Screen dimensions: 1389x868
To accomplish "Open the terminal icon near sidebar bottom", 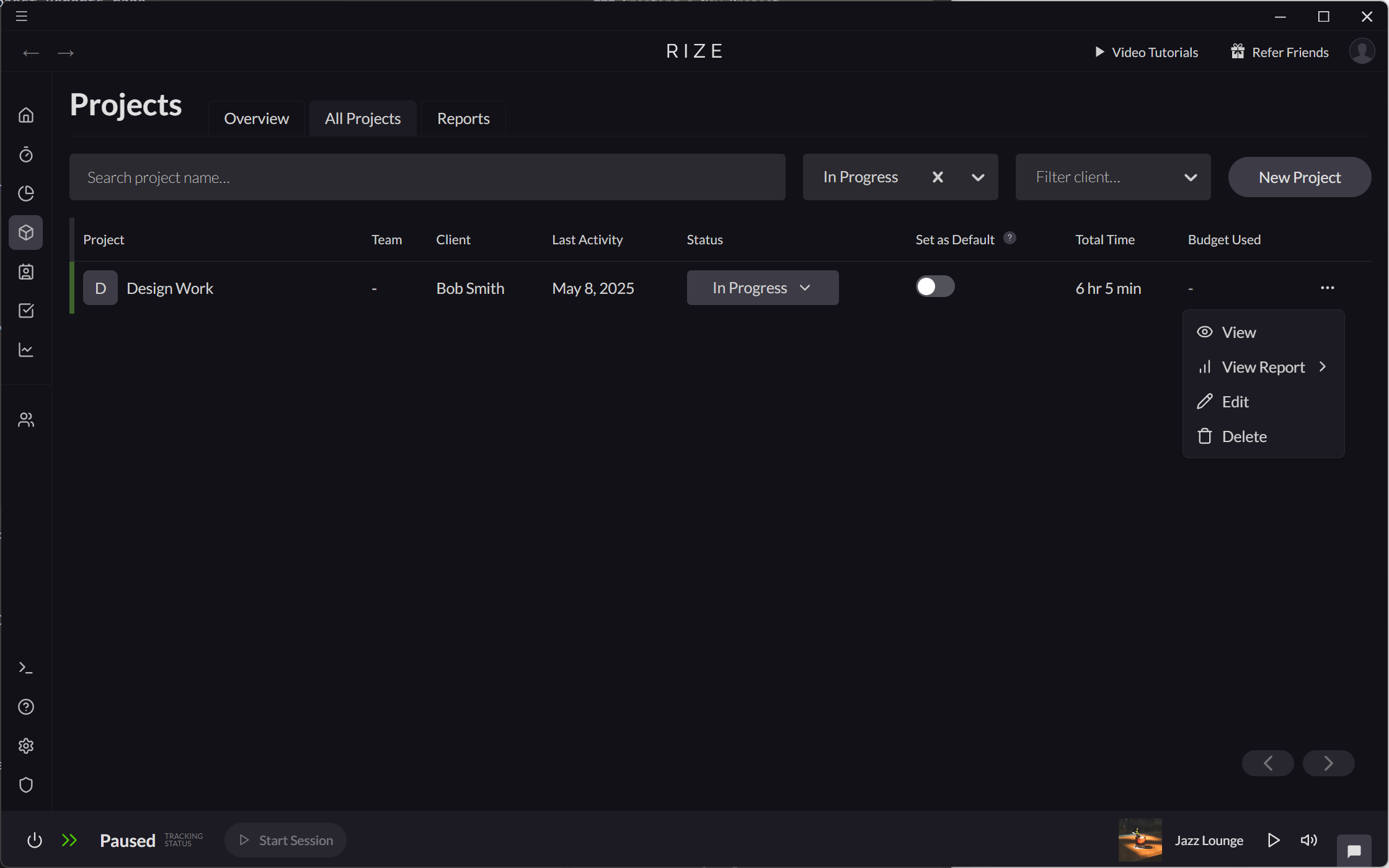I will [x=26, y=667].
